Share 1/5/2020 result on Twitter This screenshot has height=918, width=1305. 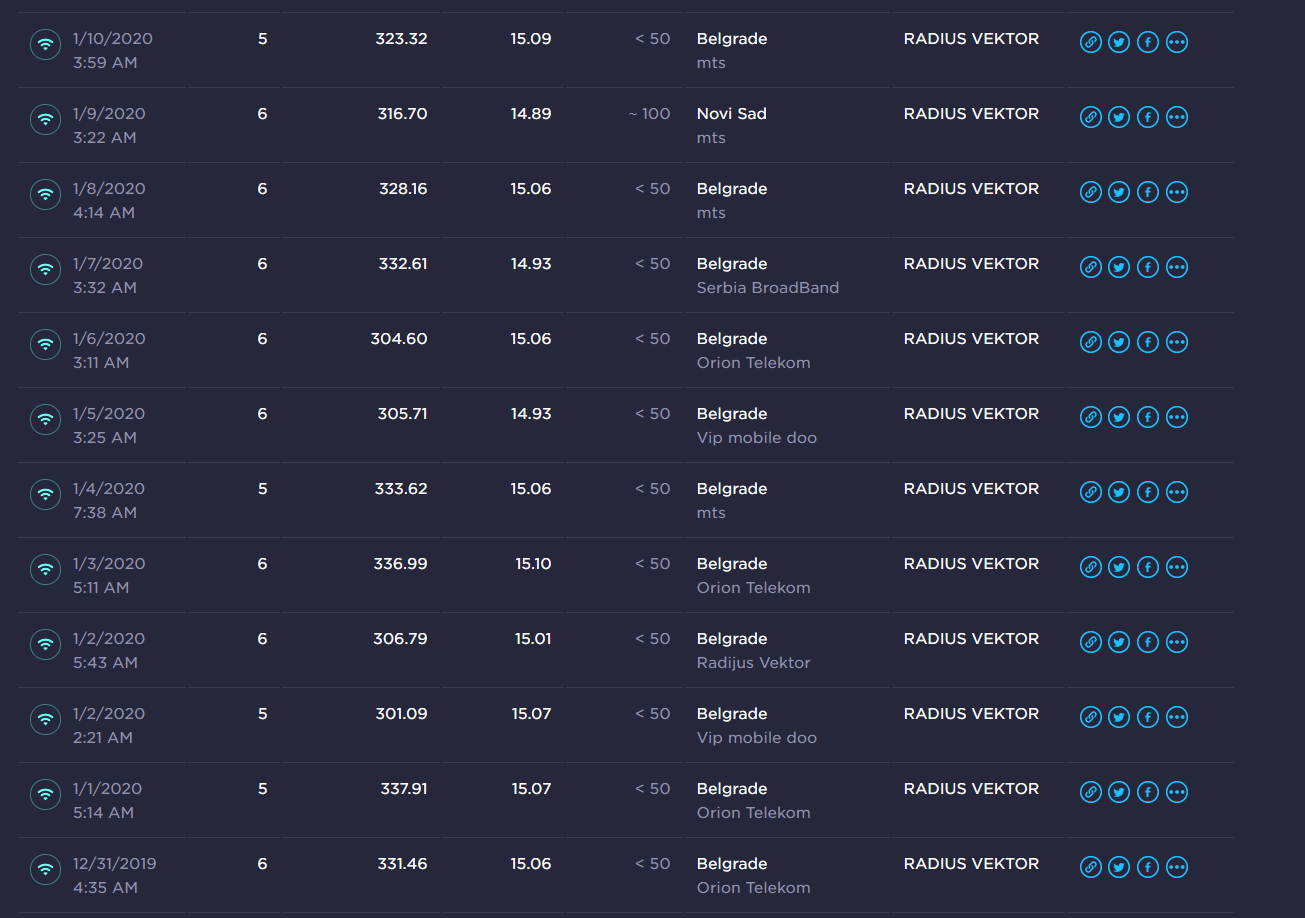tap(1119, 417)
